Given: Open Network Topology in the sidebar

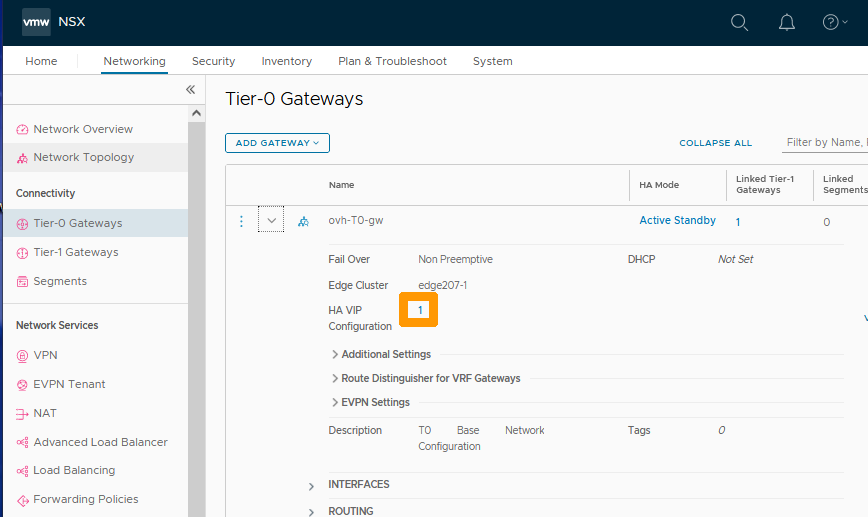Looking at the screenshot, I should pyautogui.click(x=83, y=157).
